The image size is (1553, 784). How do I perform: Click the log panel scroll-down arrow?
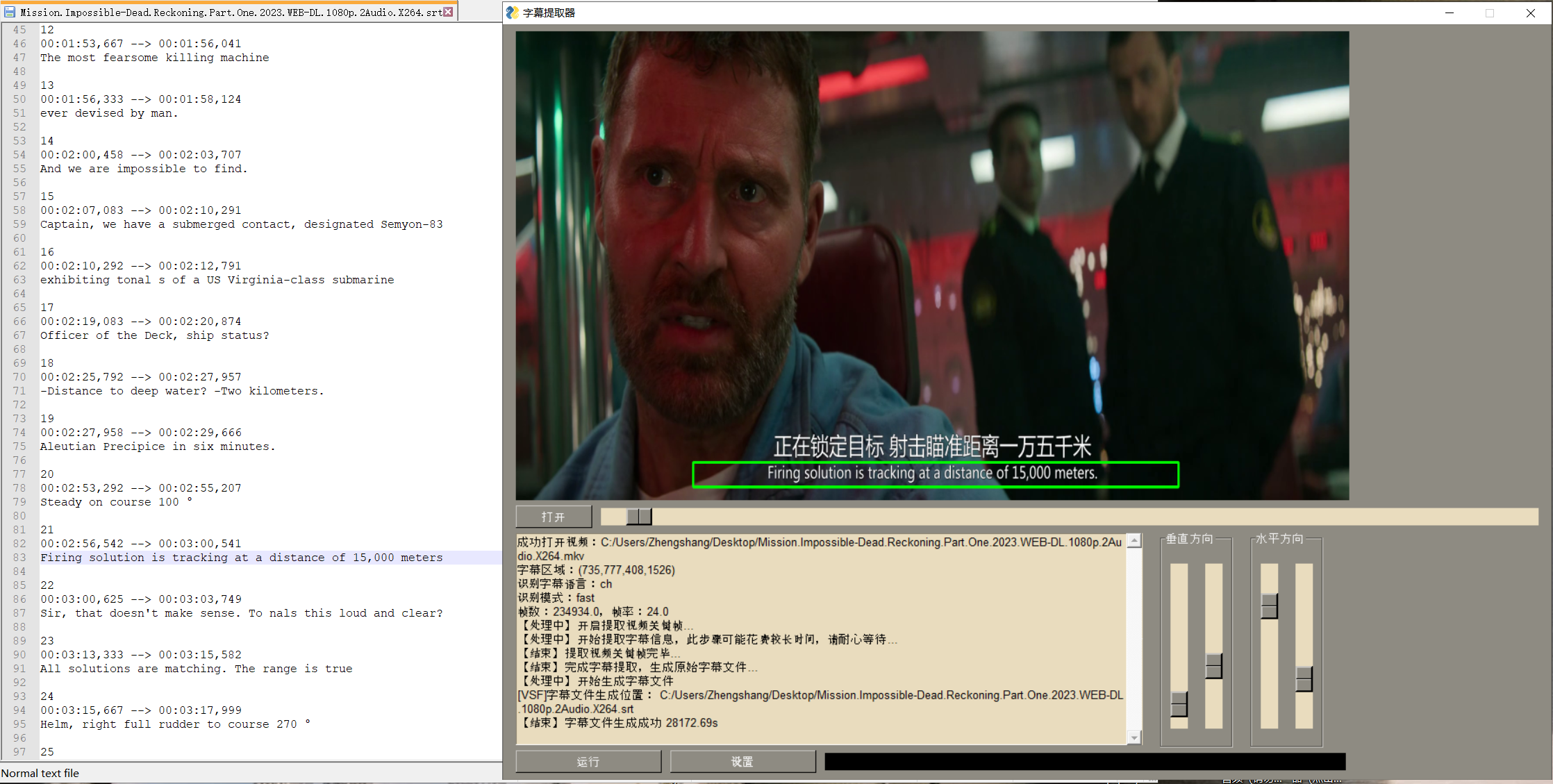point(1133,737)
